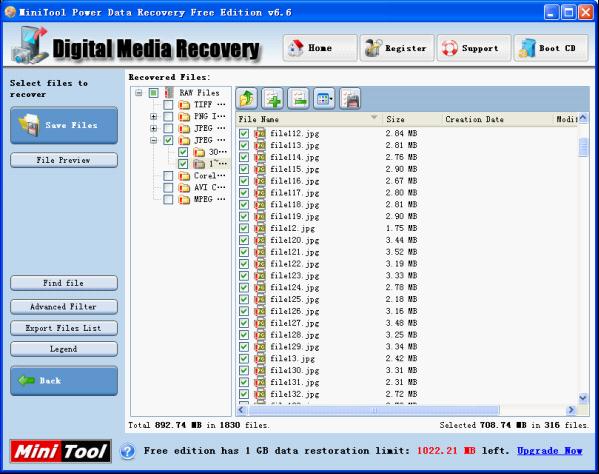Check the Corel folder checkbox
Screen dimensions: 599x474
pos(168,176)
